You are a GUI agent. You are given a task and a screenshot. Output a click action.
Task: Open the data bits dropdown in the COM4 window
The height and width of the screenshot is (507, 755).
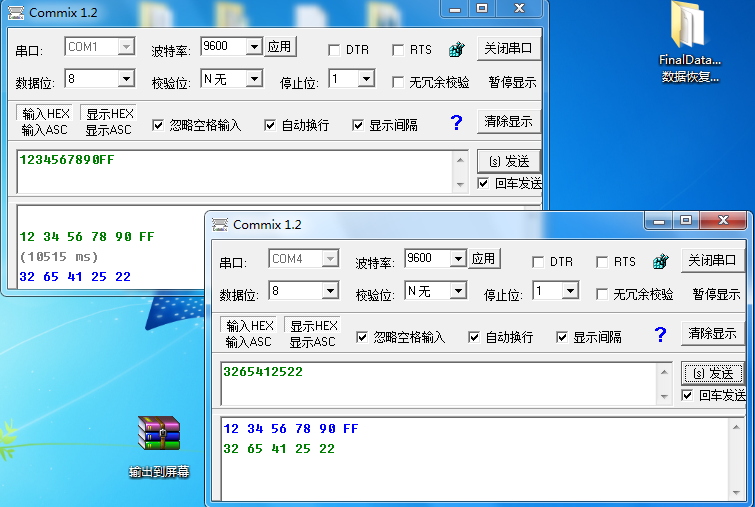click(x=330, y=290)
